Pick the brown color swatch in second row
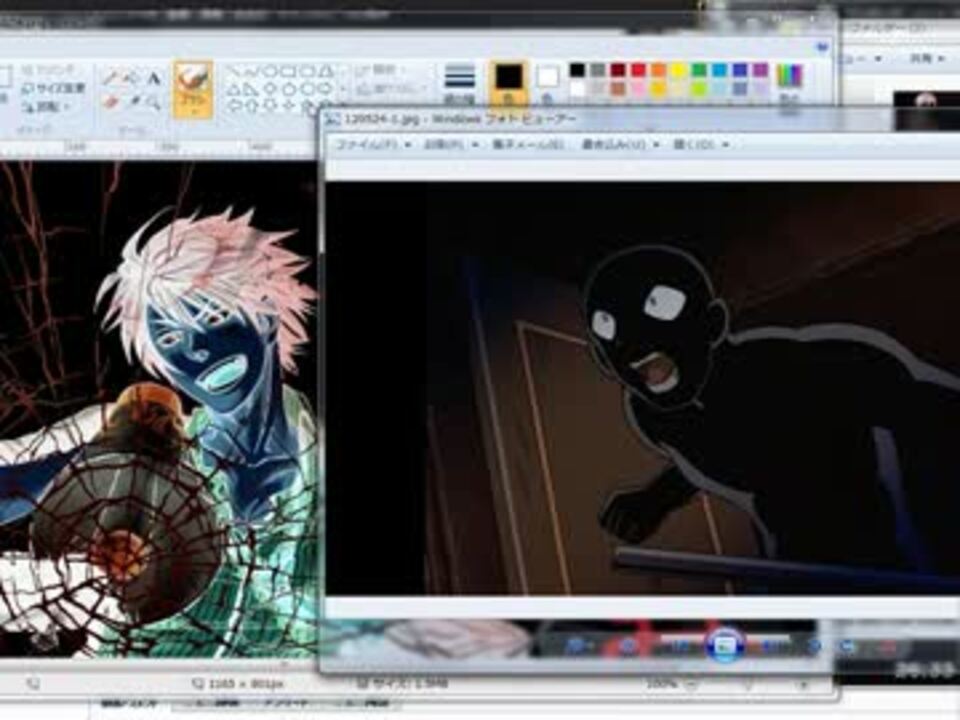 (618, 89)
